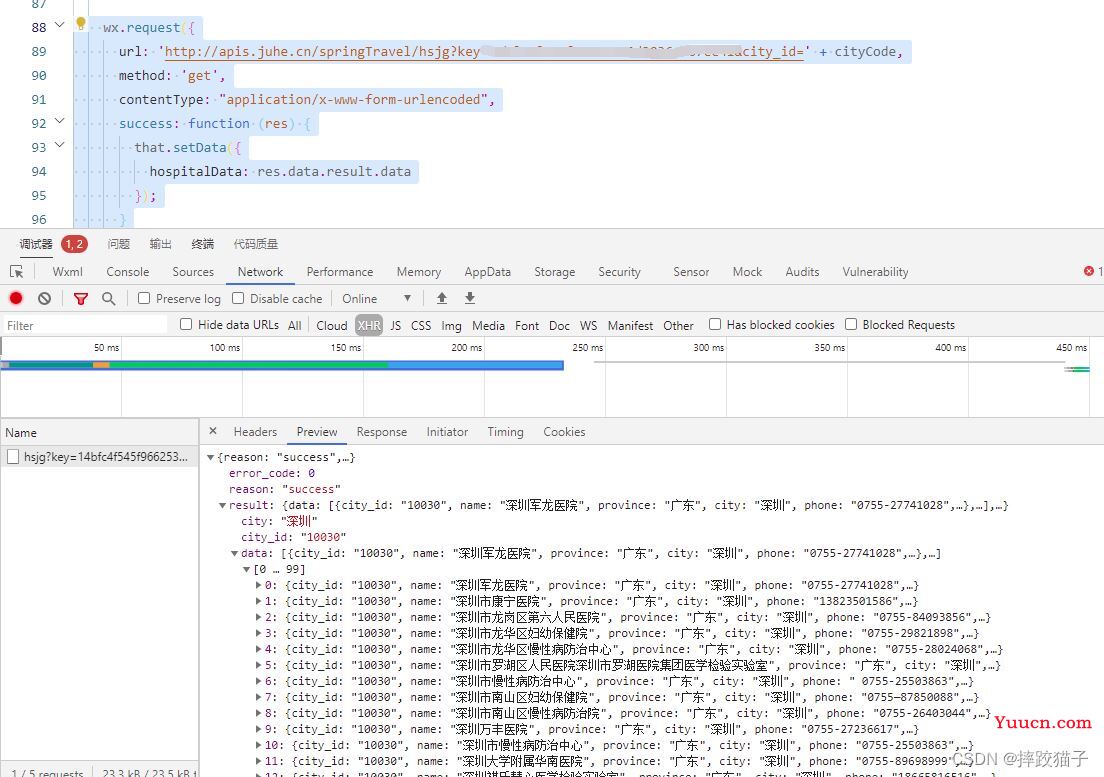1104x777 pixels.
Task: Select the Cloud request type filter
Action: coord(332,325)
